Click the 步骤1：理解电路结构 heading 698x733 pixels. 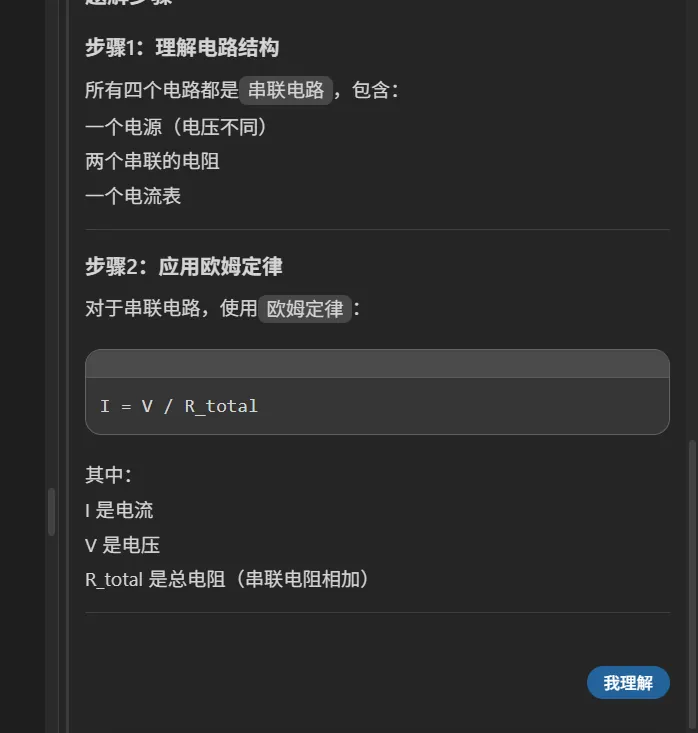(x=182, y=47)
